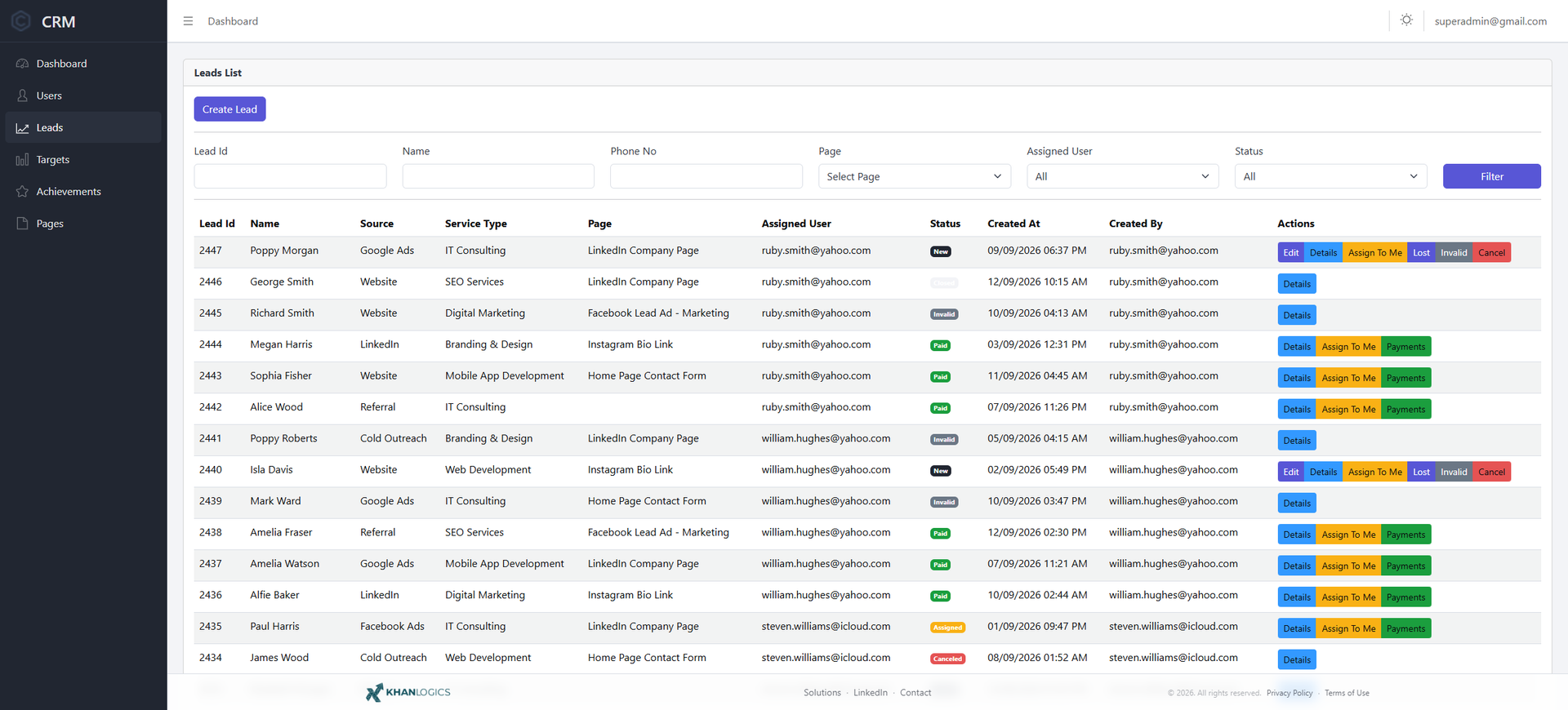
Task: Click the Solutions footer link
Action: [822, 693]
